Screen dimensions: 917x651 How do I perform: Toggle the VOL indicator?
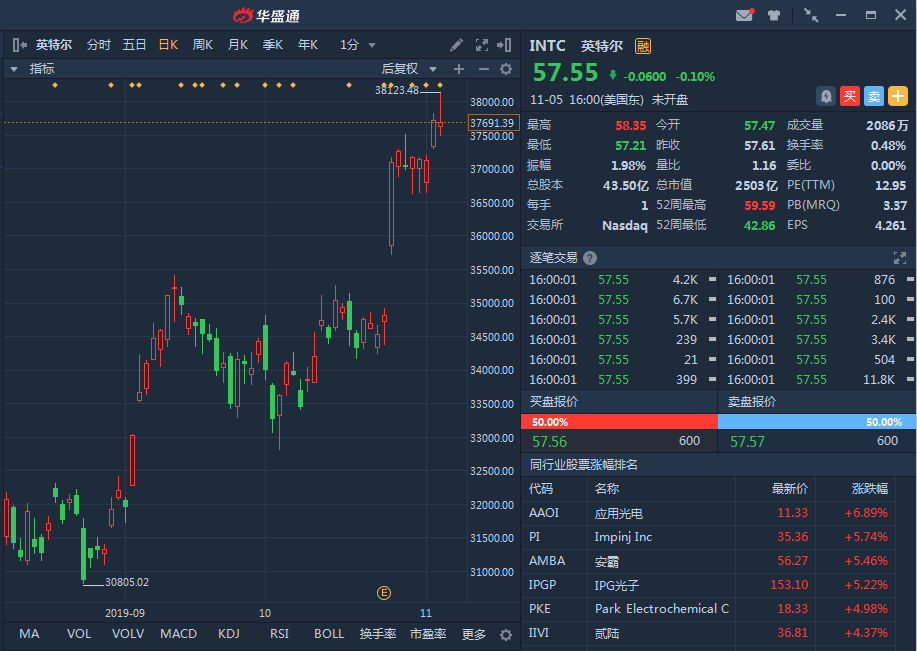79,634
